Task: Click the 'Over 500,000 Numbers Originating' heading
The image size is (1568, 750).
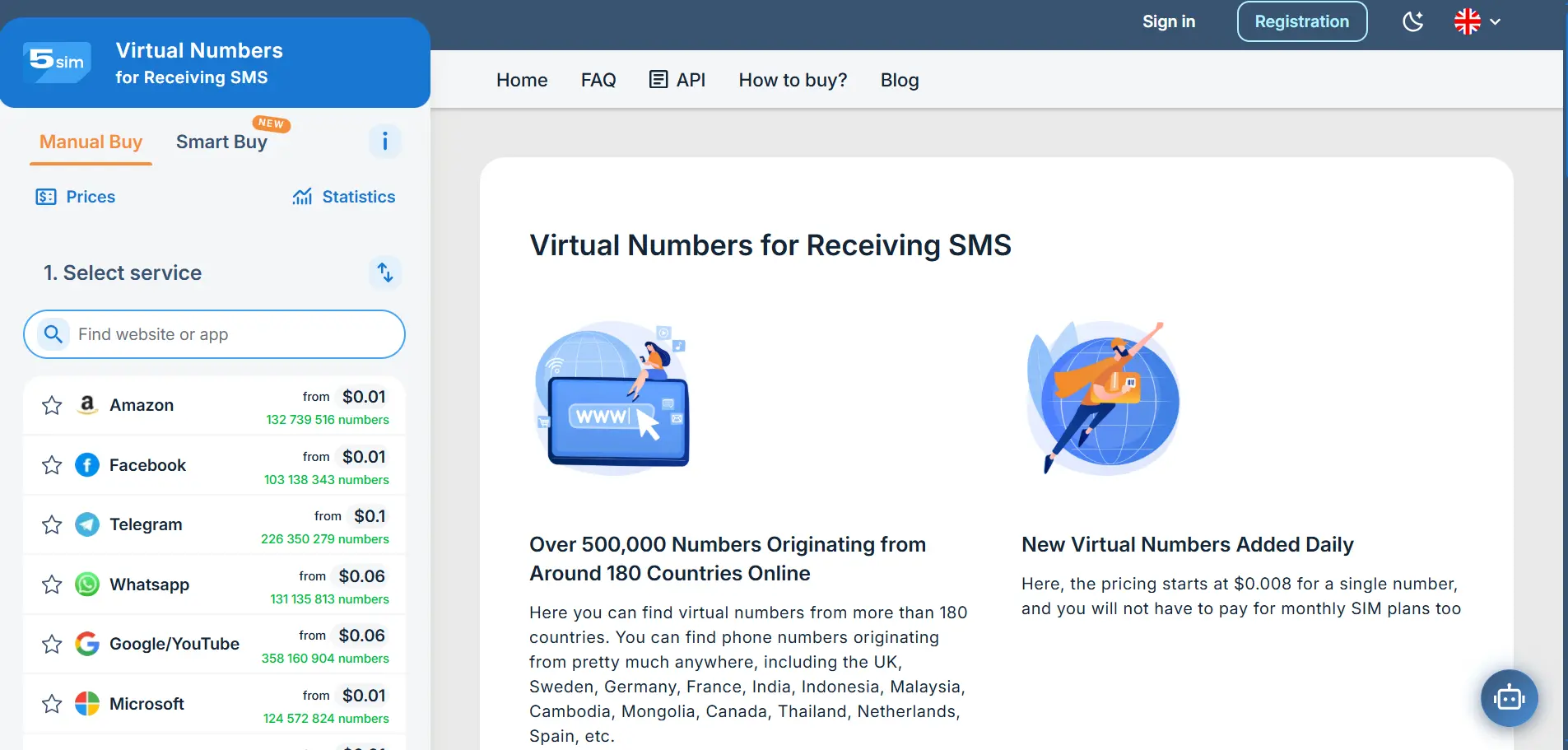Action: click(x=728, y=559)
